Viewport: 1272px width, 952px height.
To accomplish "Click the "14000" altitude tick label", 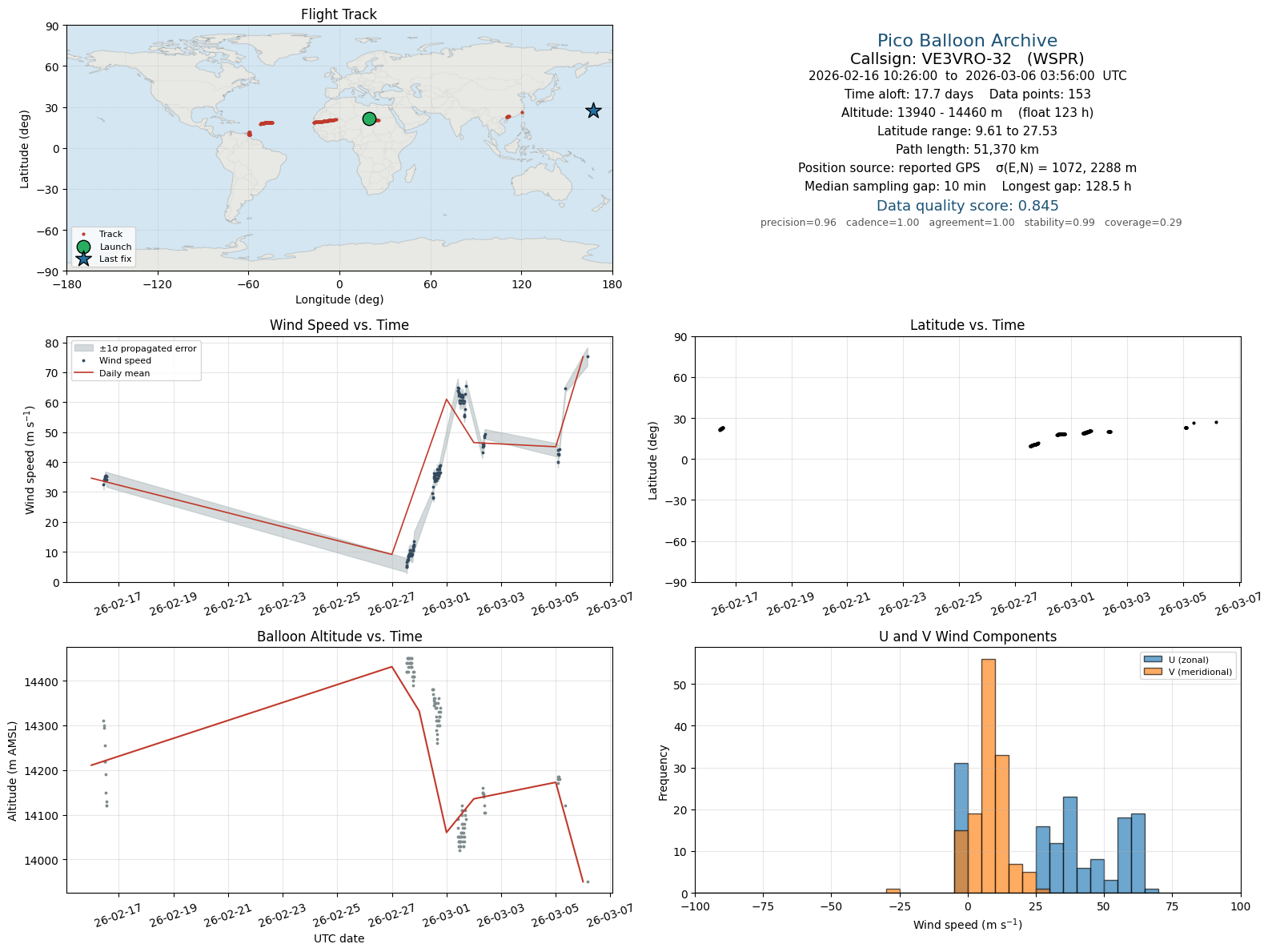I will pos(42,861).
